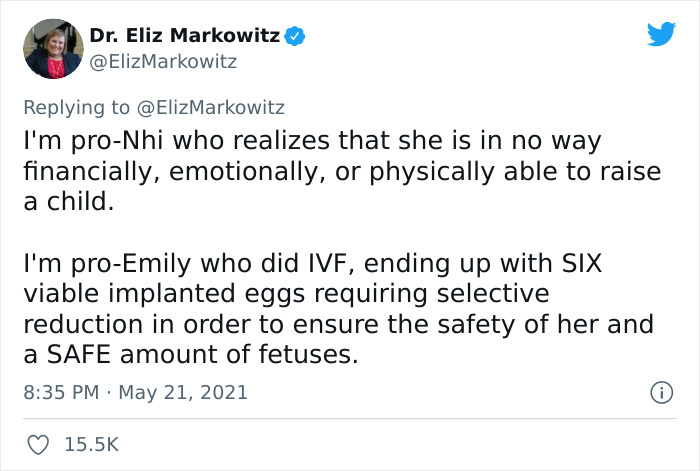Screen dimensions: 700x471
Task: Click the Twitter bird logo
Action: click(661, 34)
